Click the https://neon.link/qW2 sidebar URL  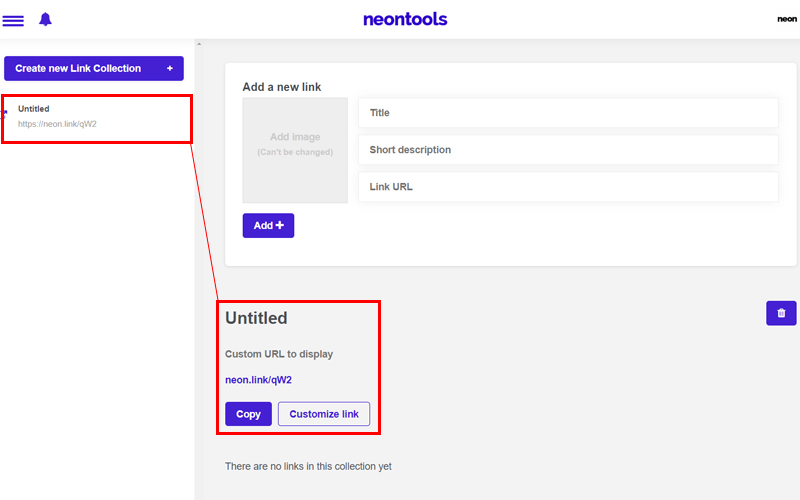(57, 124)
